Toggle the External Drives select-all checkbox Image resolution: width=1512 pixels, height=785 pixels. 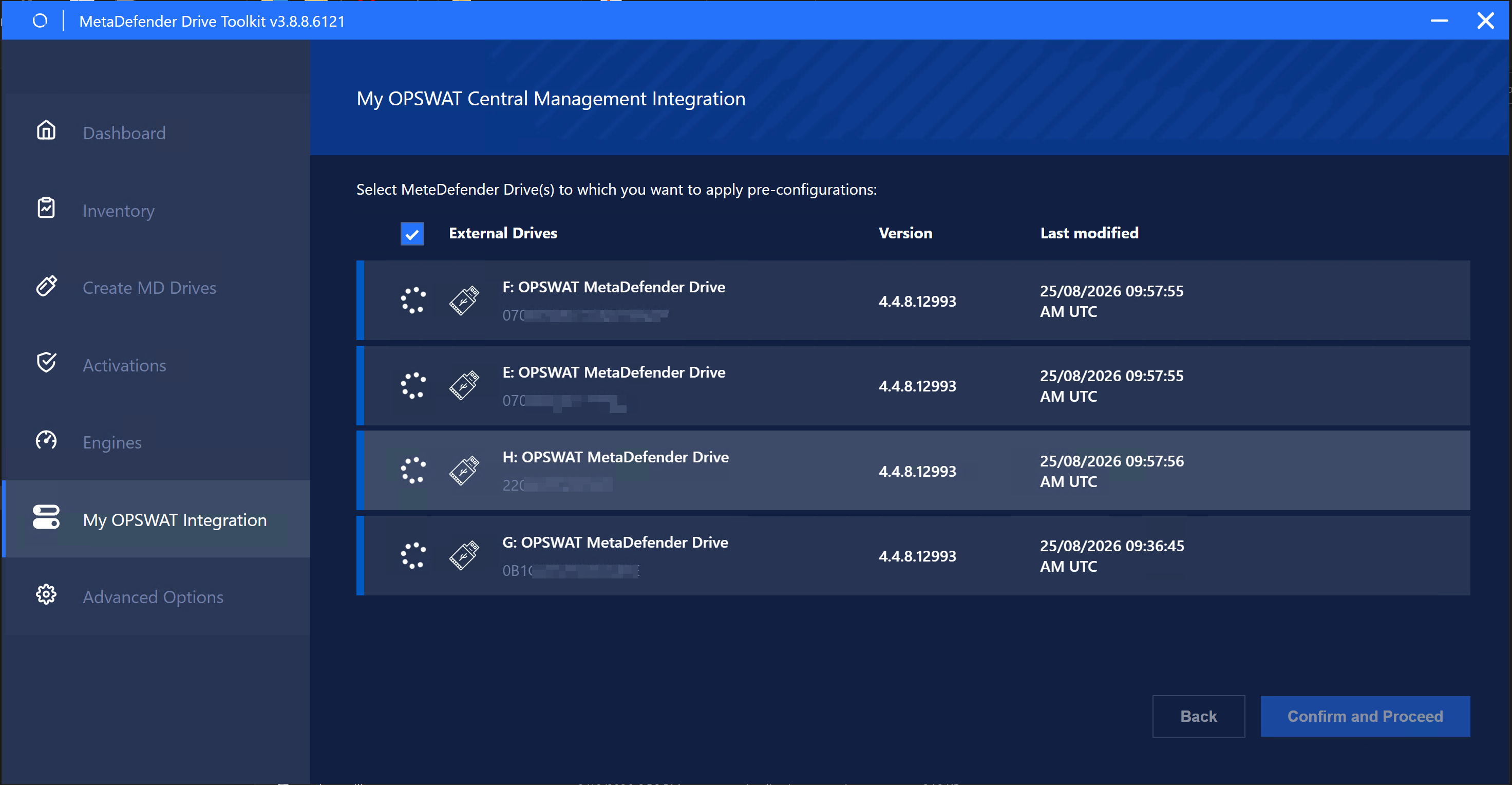pyautogui.click(x=412, y=234)
